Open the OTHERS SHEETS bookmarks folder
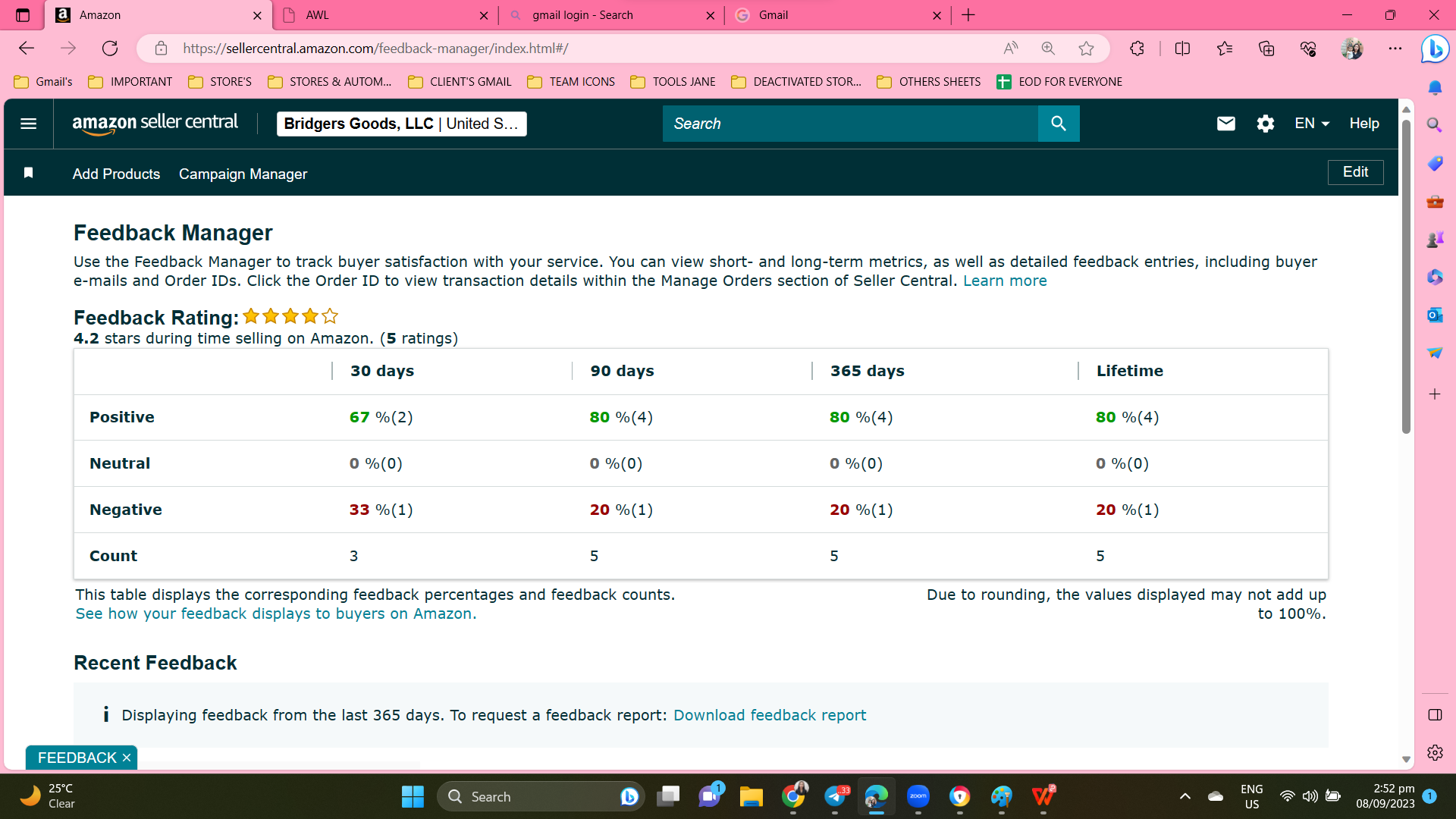 coord(929,82)
